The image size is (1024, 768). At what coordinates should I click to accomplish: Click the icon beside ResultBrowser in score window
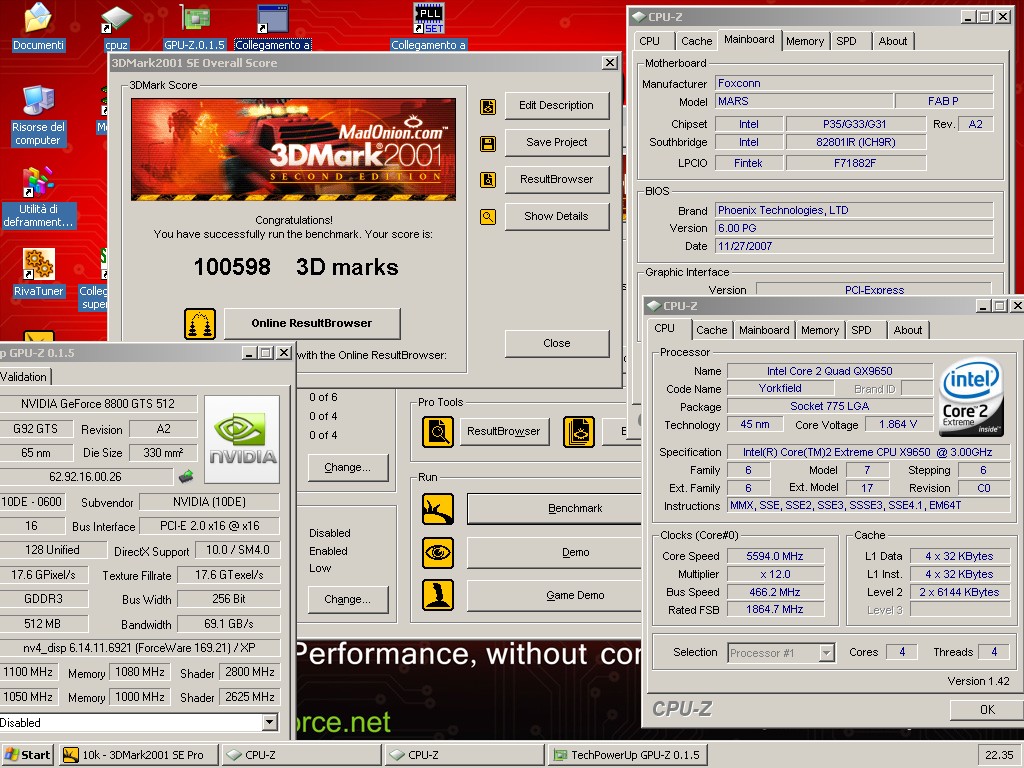pyautogui.click(x=488, y=180)
